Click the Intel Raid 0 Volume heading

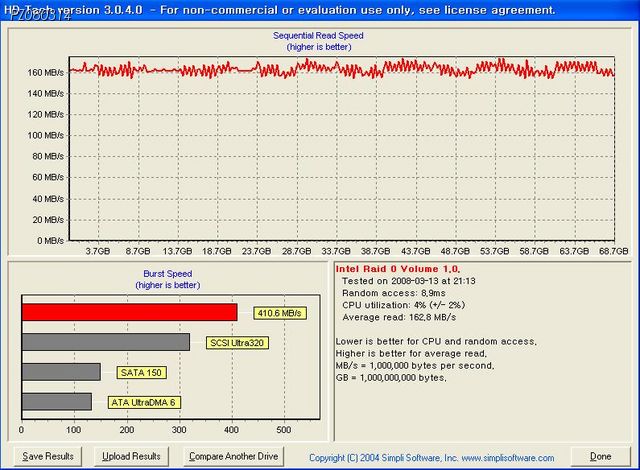pos(398,269)
